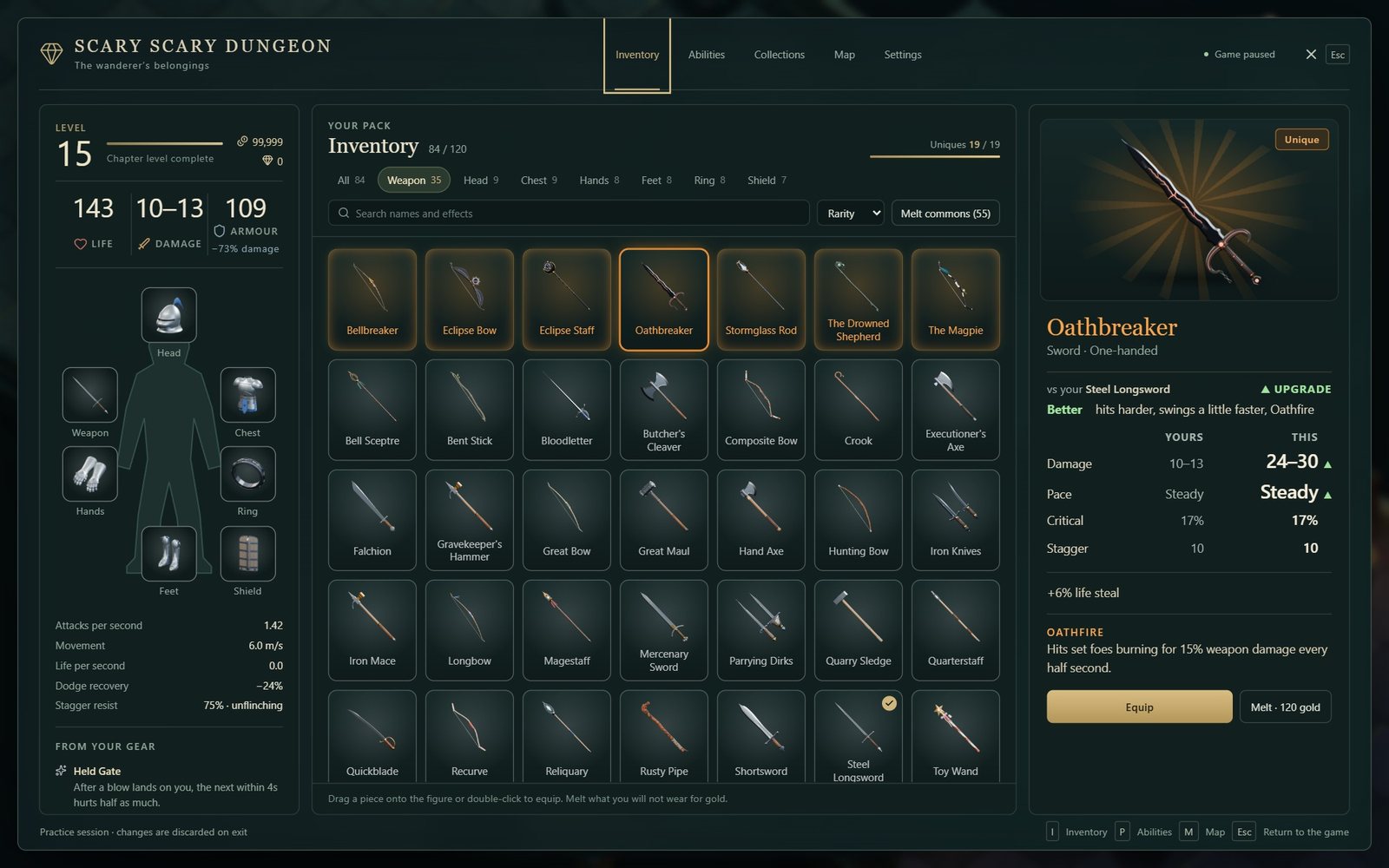The height and width of the screenshot is (868, 1389).
Task: Equip the Oathbreaker sword
Action: 1140,707
